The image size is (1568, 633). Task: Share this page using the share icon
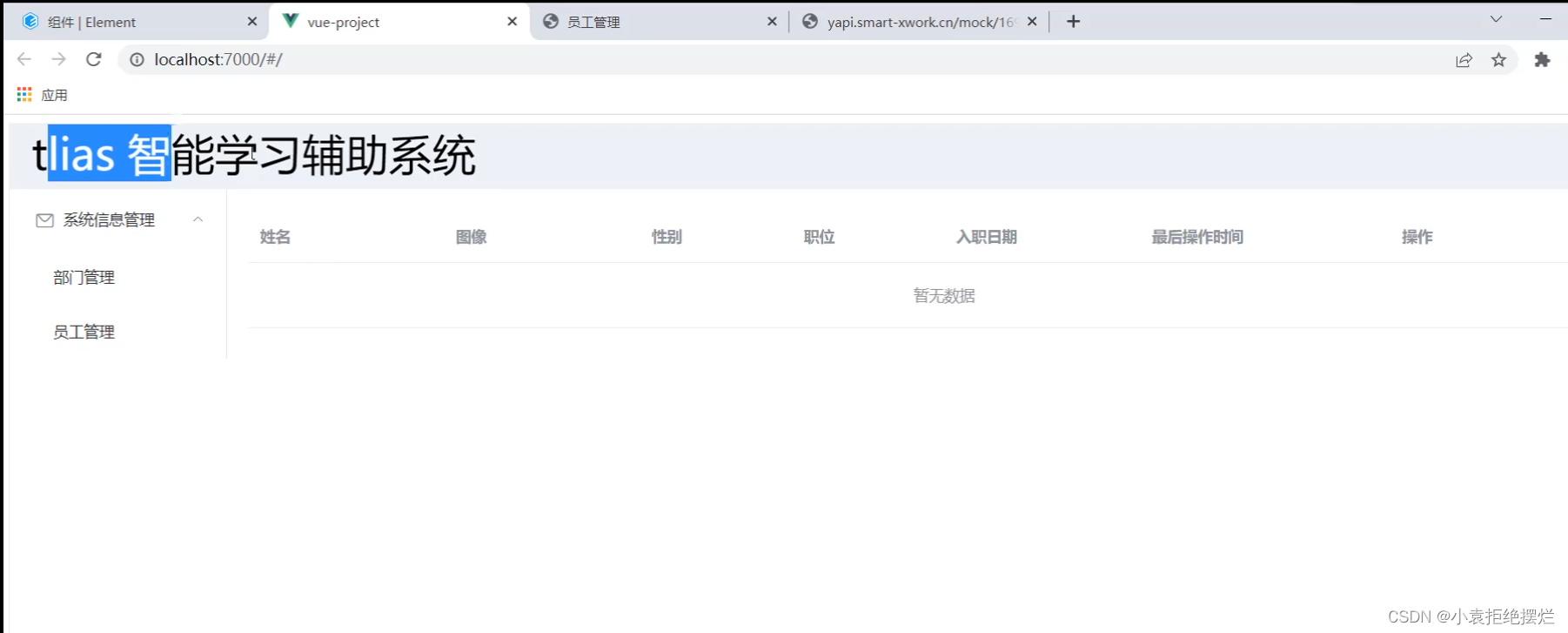pos(1464,60)
